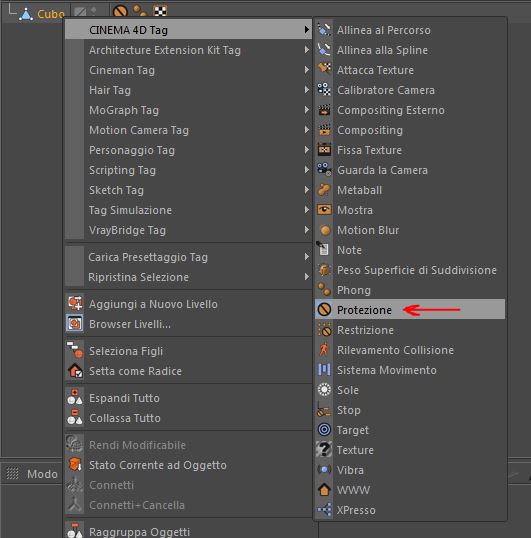Click the Stop tag icon

point(324,410)
